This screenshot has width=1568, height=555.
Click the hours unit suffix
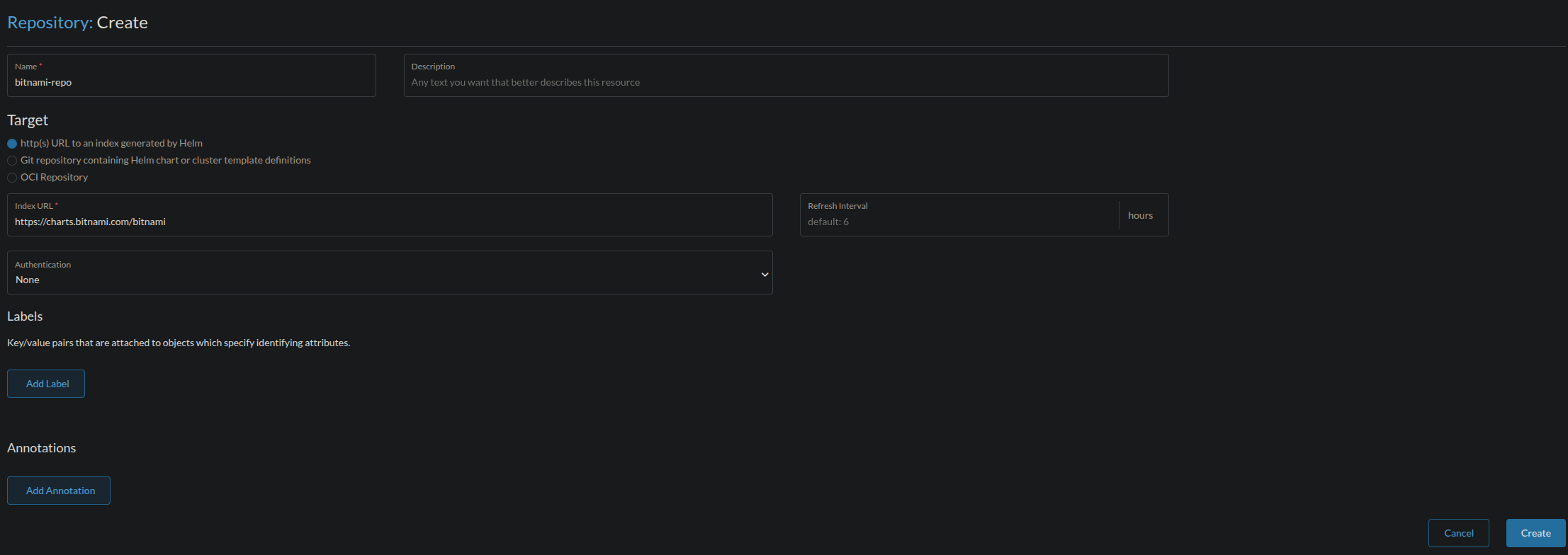click(1140, 215)
